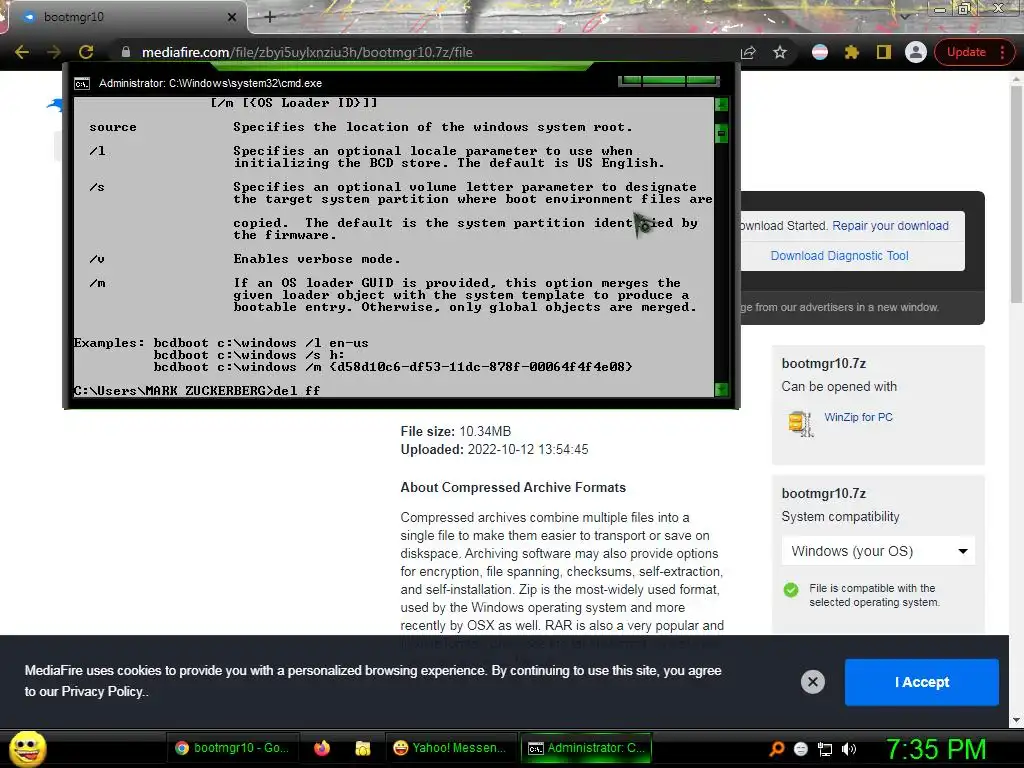Click the padlock site info icon
This screenshot has width=1024, height=768.
126,52
